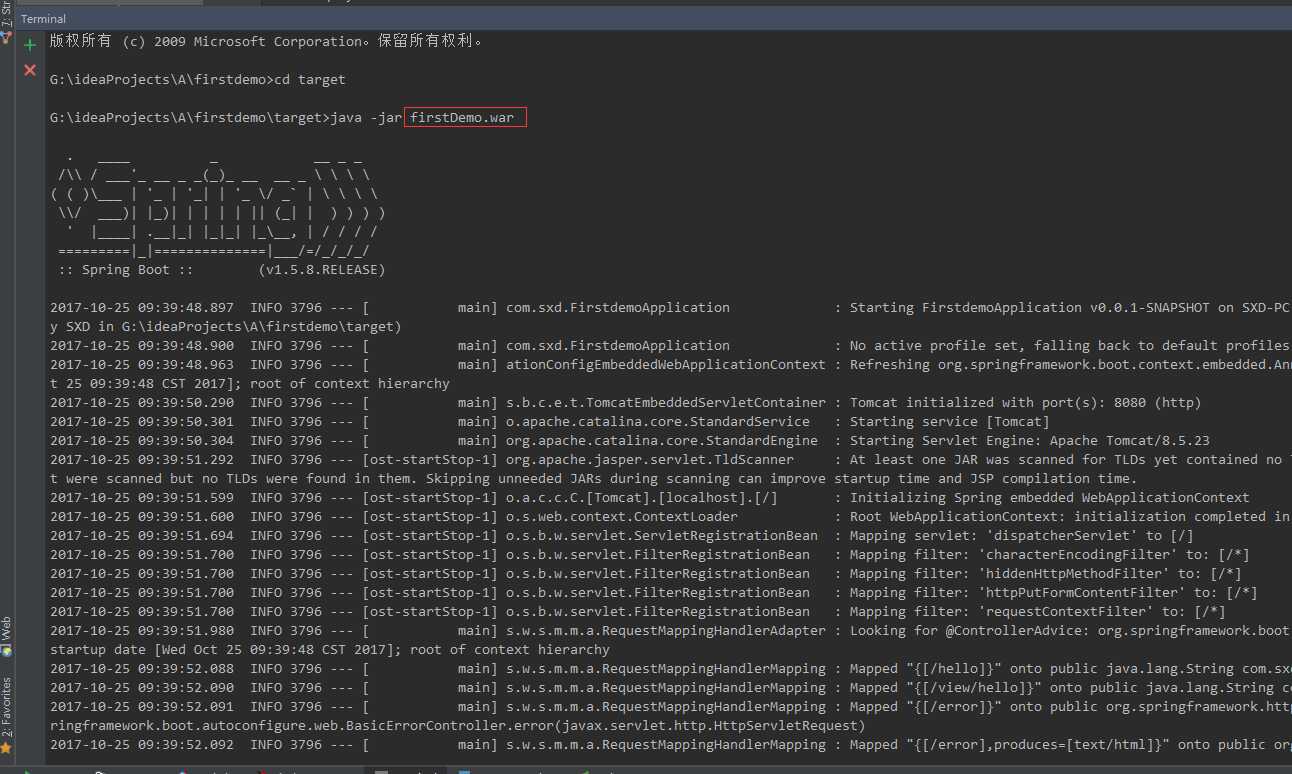Click the 'characterEncodingFilter' mapping message
Viewport: 1292px width, 774px height.
point(1050,555)
